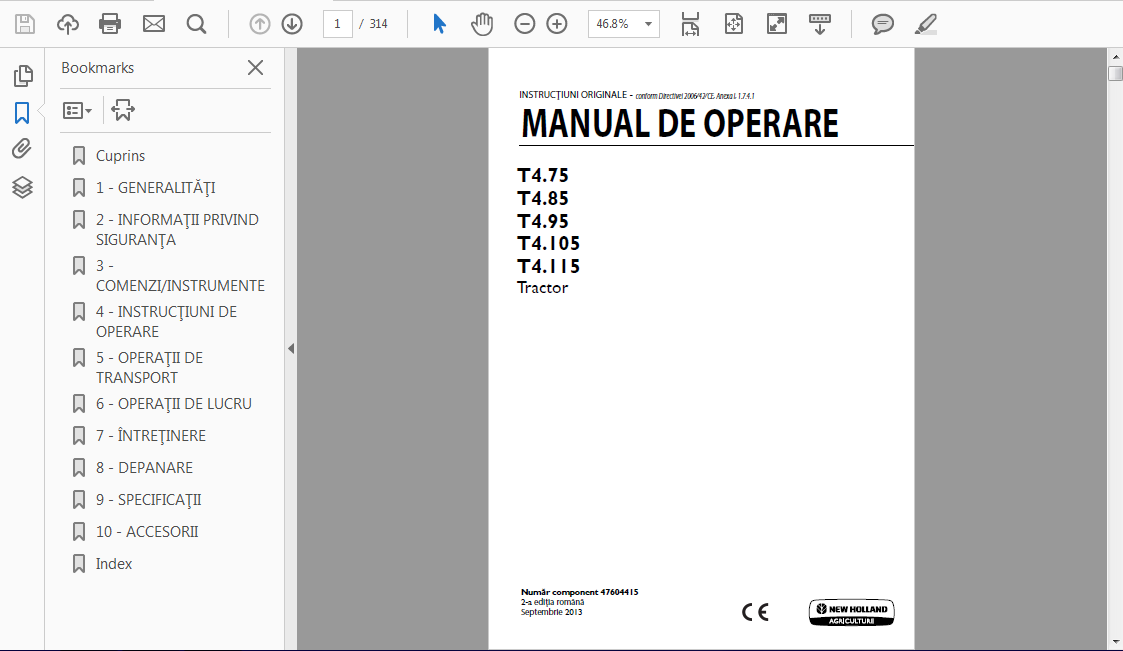
Task: Upload the file to cloud storage
Action: pos(68,24)
